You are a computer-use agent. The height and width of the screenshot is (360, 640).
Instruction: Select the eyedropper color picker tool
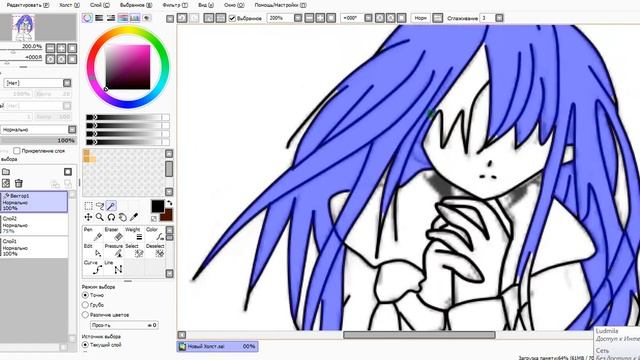coord(134,217)
